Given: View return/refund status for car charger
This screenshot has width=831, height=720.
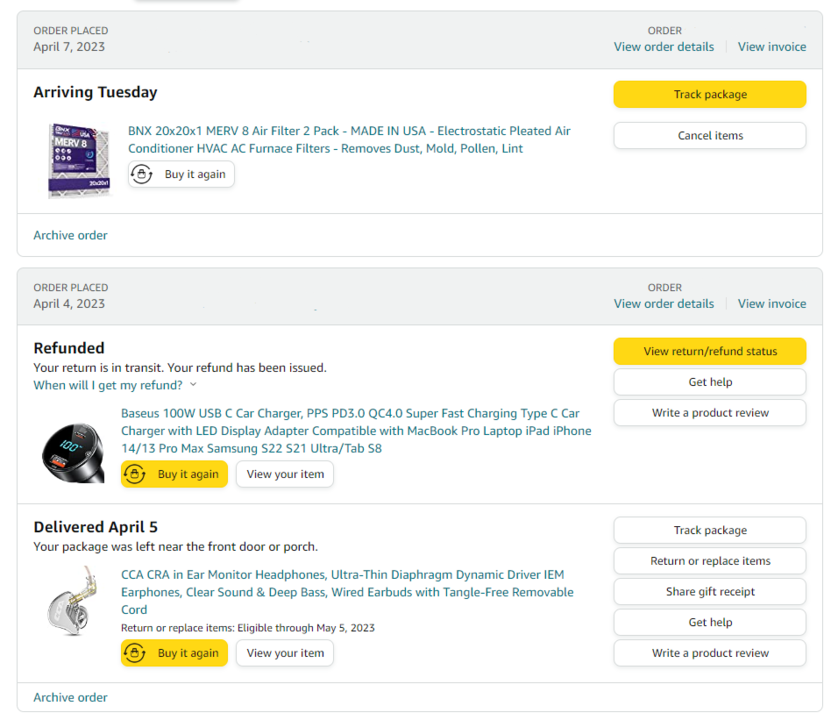Looking at the screenshot, I should [709, 351].
